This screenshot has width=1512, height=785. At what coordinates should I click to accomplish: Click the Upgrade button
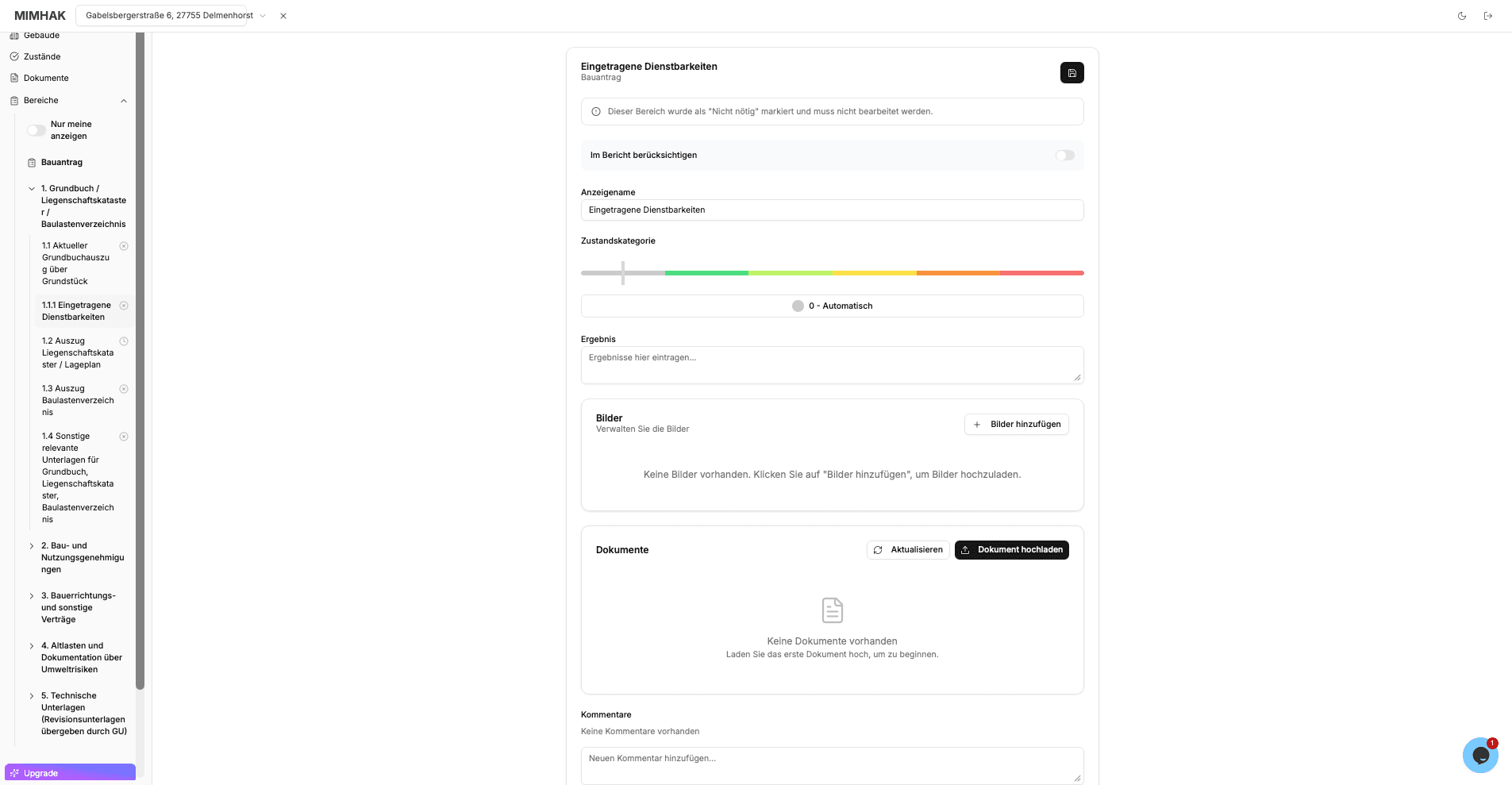point(70,773)
